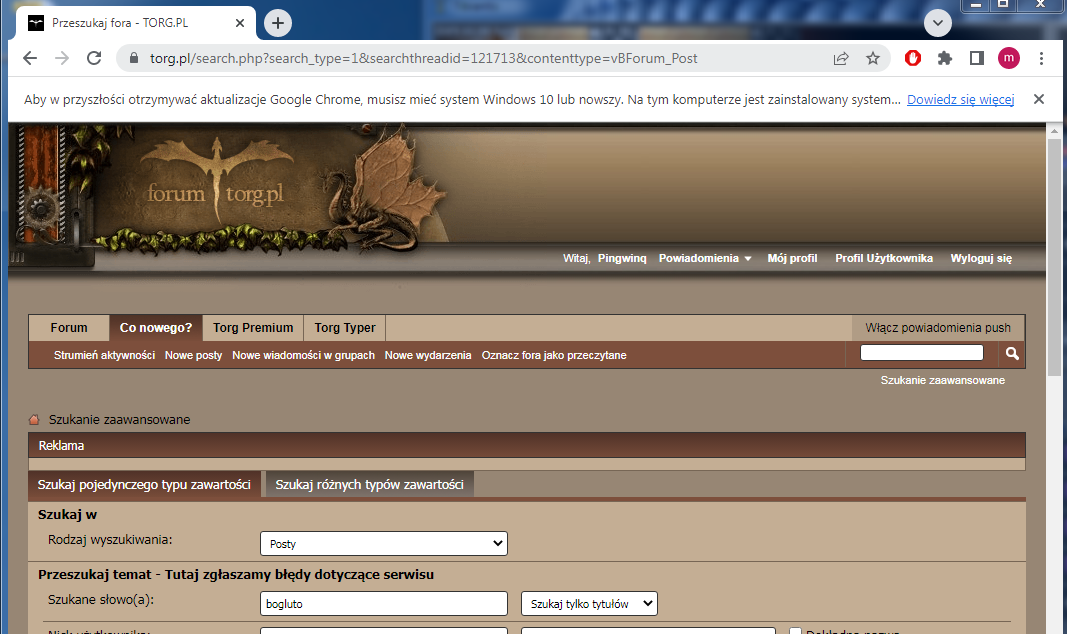
Task: Click the red ad blocker extension icon
Action: click(913, 58)
